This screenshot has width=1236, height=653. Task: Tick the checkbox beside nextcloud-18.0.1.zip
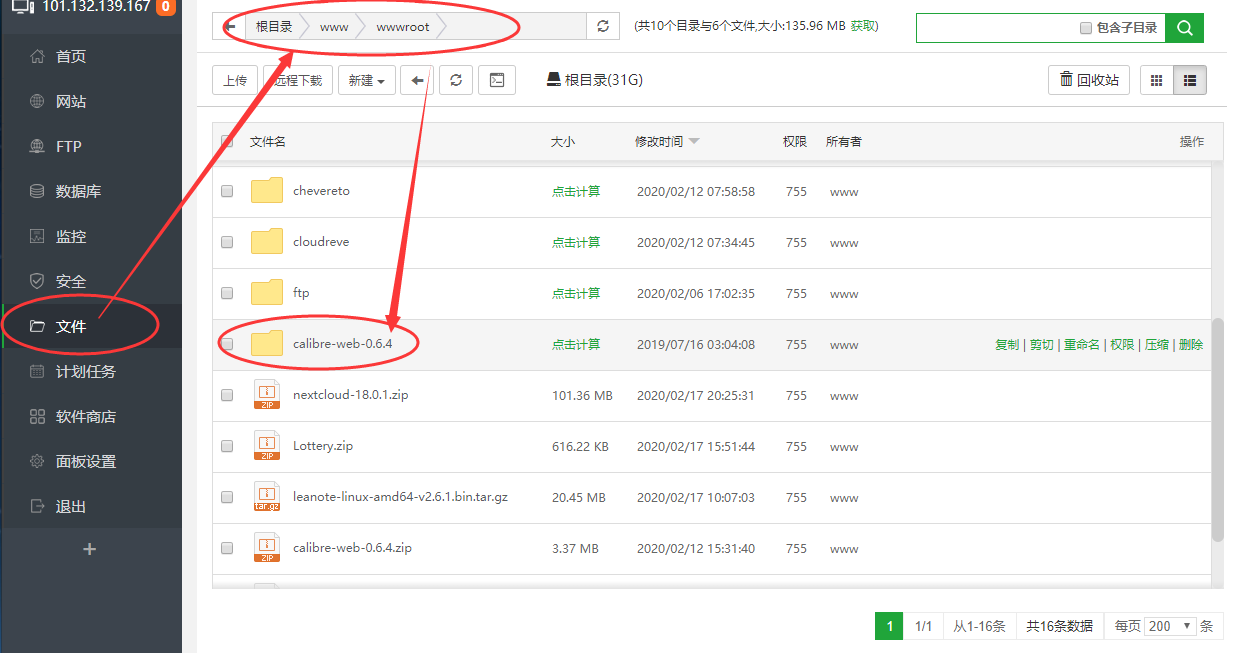tap(227, 395)
